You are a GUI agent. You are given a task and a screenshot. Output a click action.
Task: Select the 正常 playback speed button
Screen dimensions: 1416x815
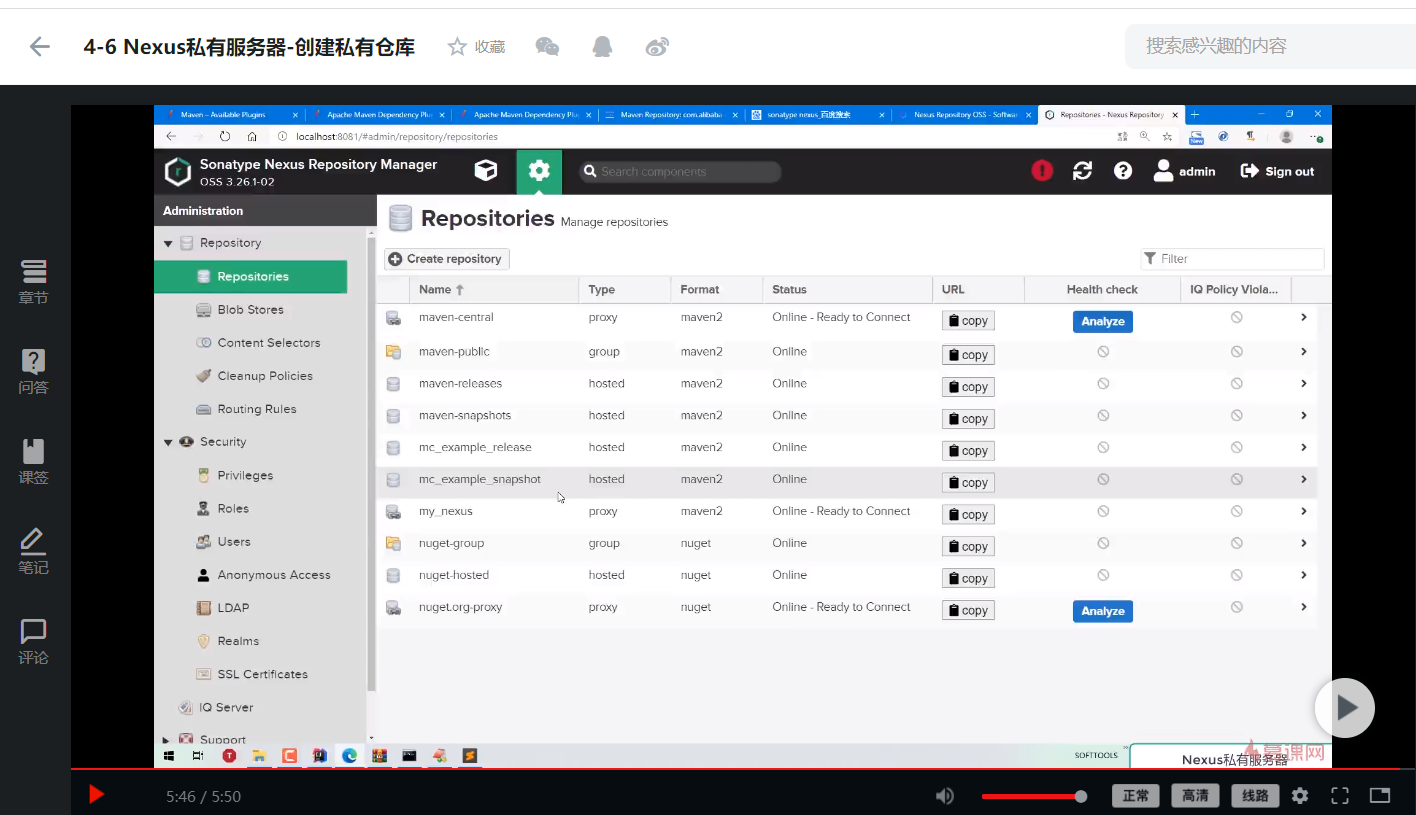click(x=1135, y=796)
